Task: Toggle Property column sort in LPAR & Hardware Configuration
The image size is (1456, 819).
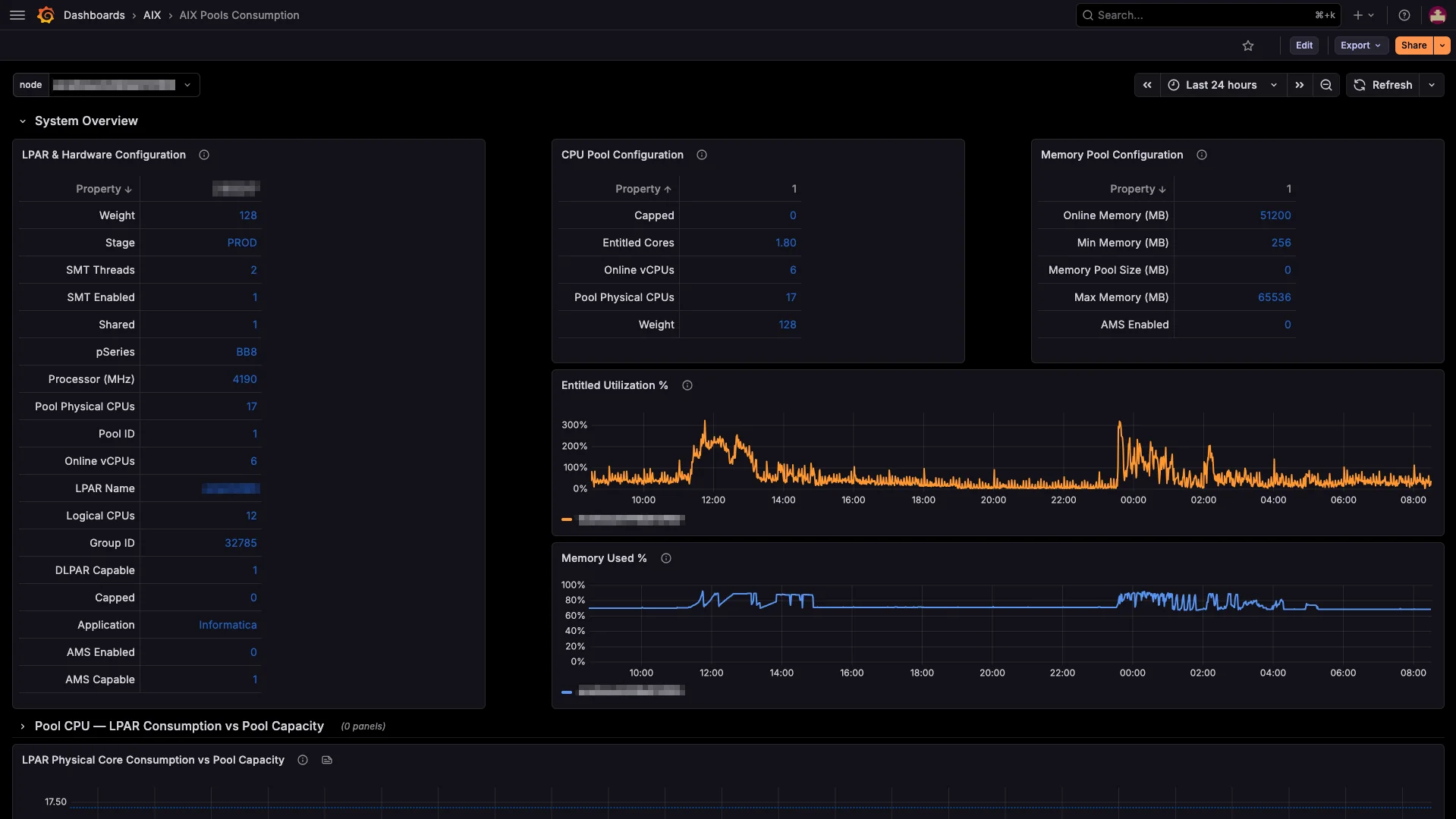Action: click(x=104, y=189)
